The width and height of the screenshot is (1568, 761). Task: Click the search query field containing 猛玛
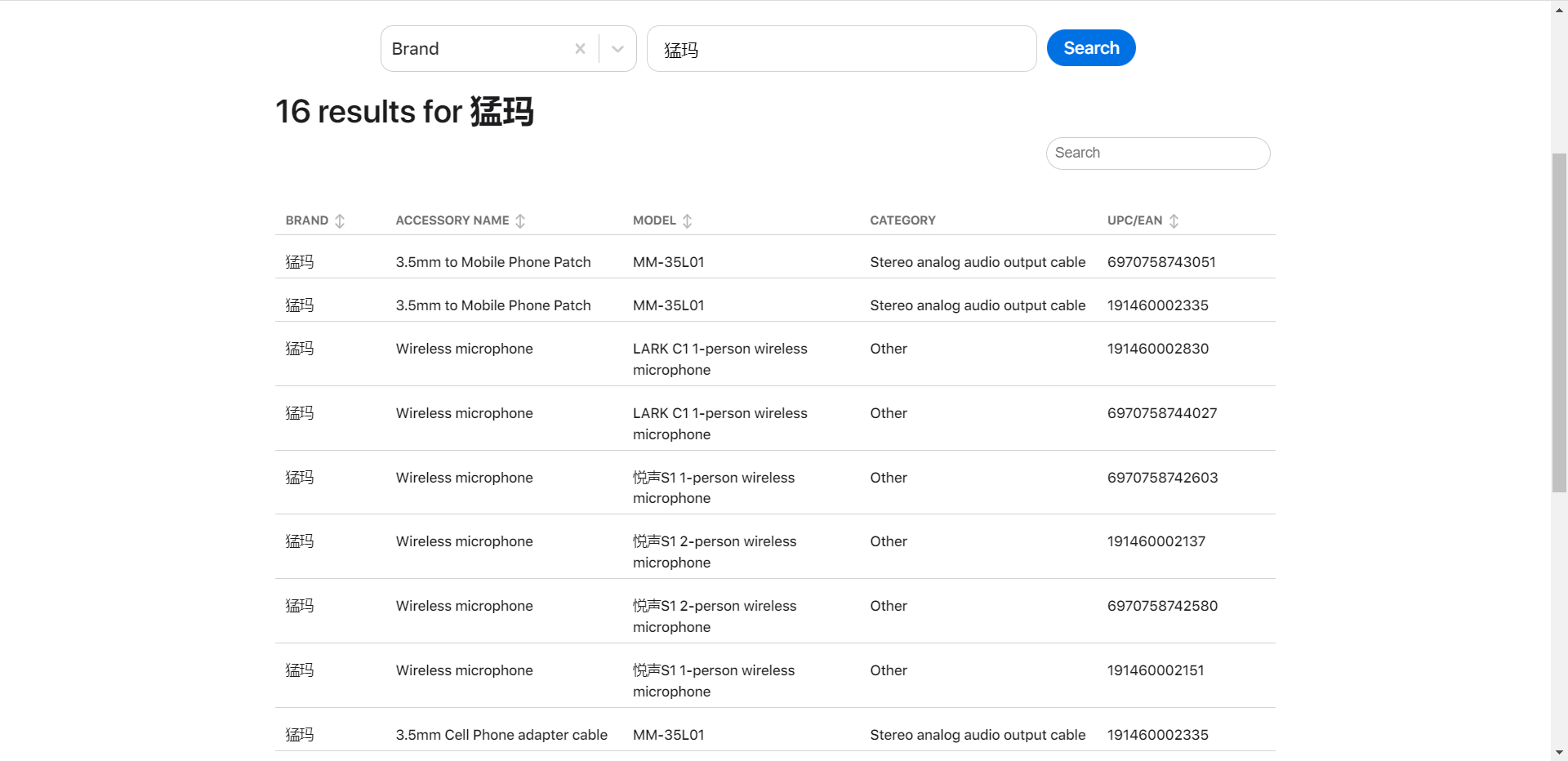841,49
